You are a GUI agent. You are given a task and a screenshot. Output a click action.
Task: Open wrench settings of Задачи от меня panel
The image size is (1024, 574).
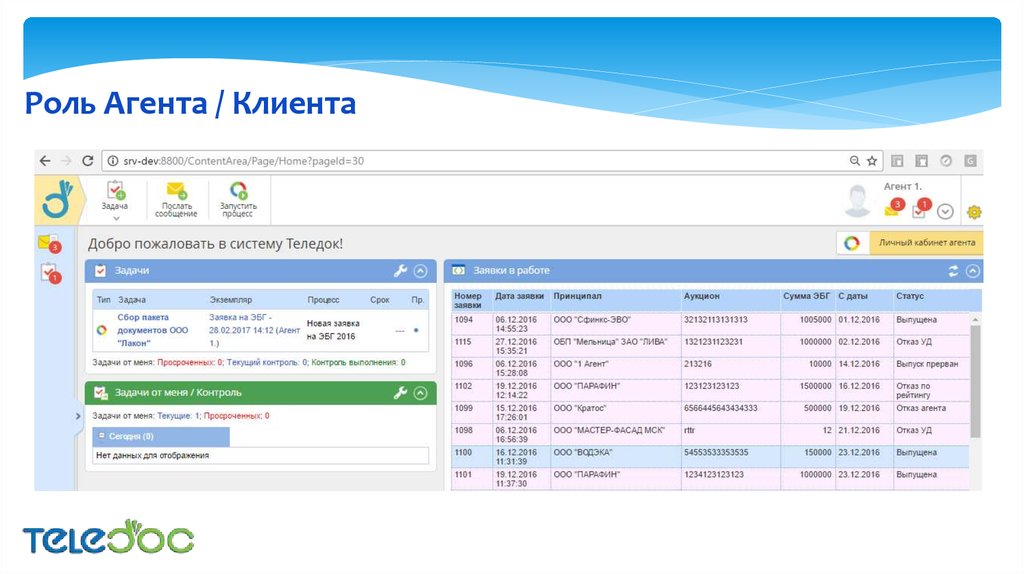[x=400, y=393]
